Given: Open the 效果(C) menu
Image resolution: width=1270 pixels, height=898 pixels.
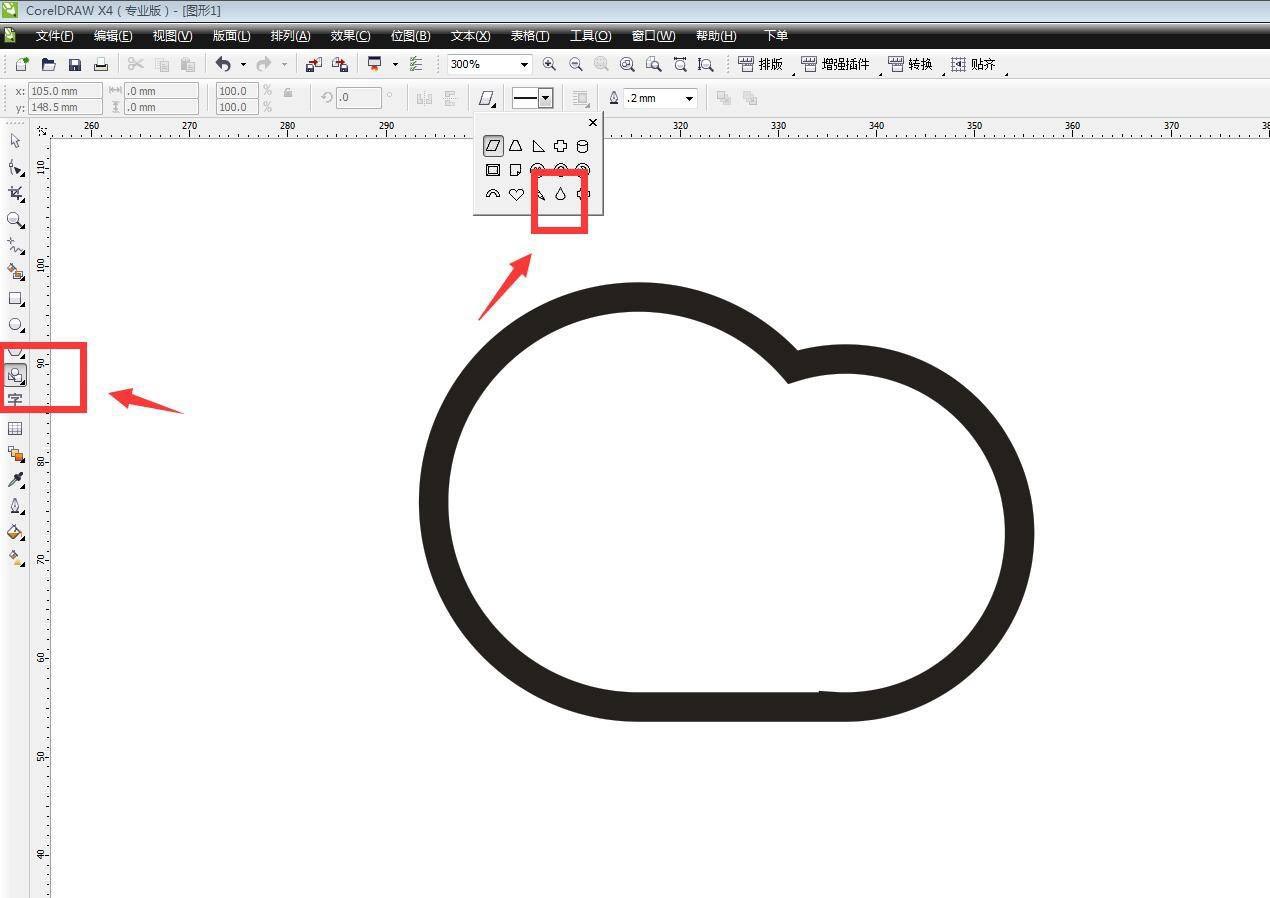Looking at the screenshot, I should pos(350,36).
